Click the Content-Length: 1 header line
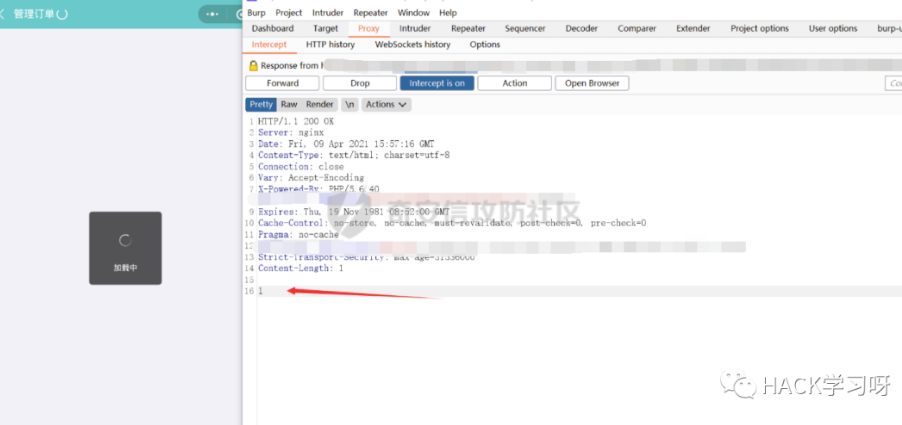Viewport: 902px width, 425px height. click(x=301, y=269)
